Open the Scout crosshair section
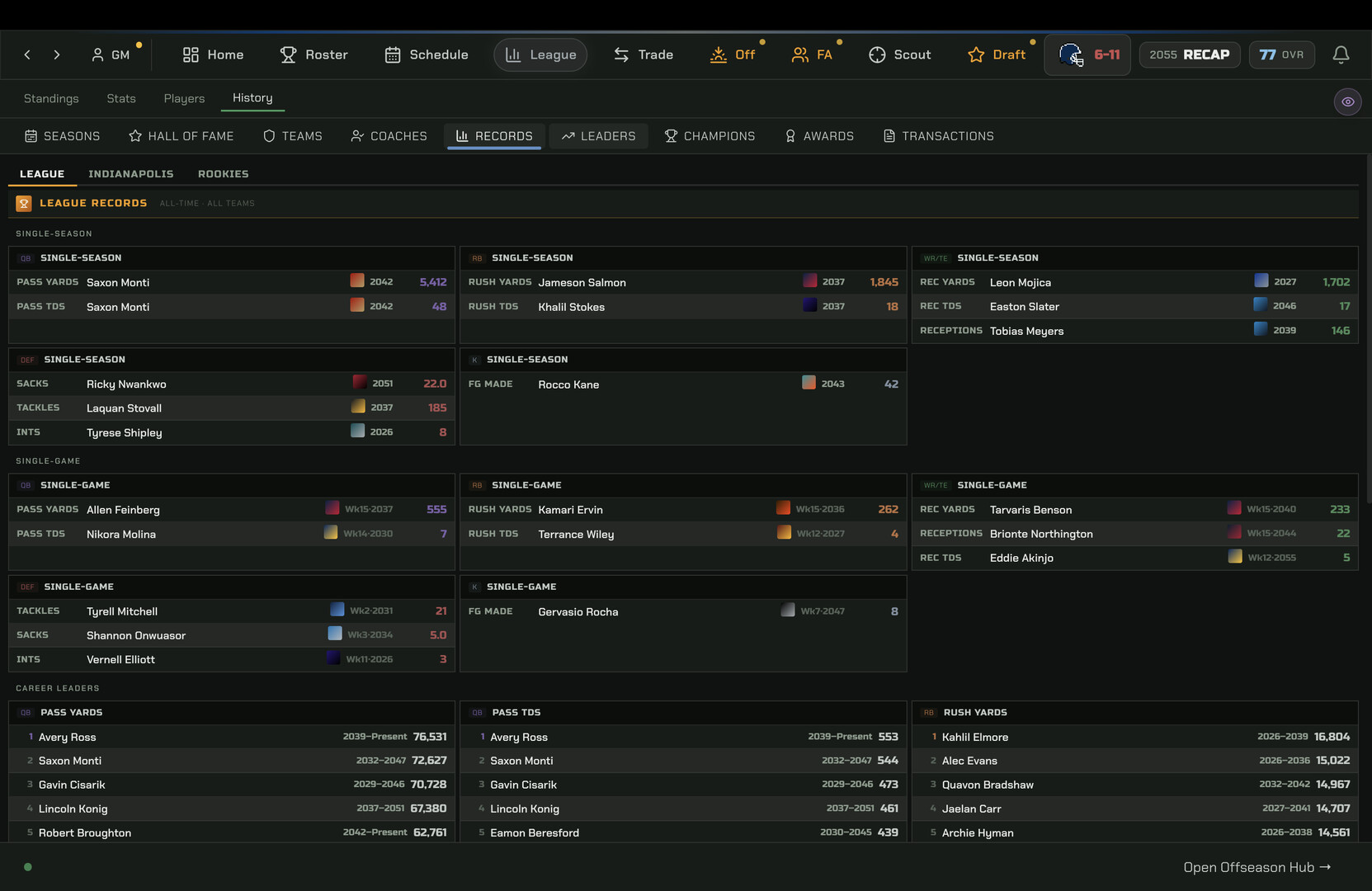This screenshot has width=1372, height=891. point(900,54)
